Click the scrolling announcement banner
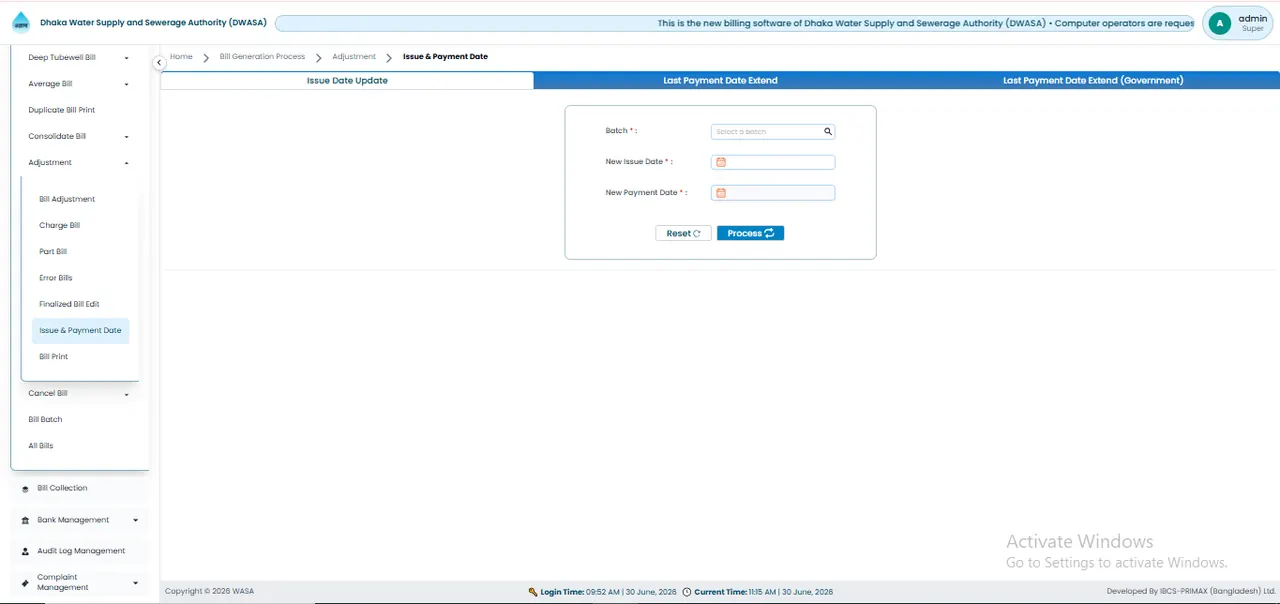The image size is (1280, 604). 735,23
